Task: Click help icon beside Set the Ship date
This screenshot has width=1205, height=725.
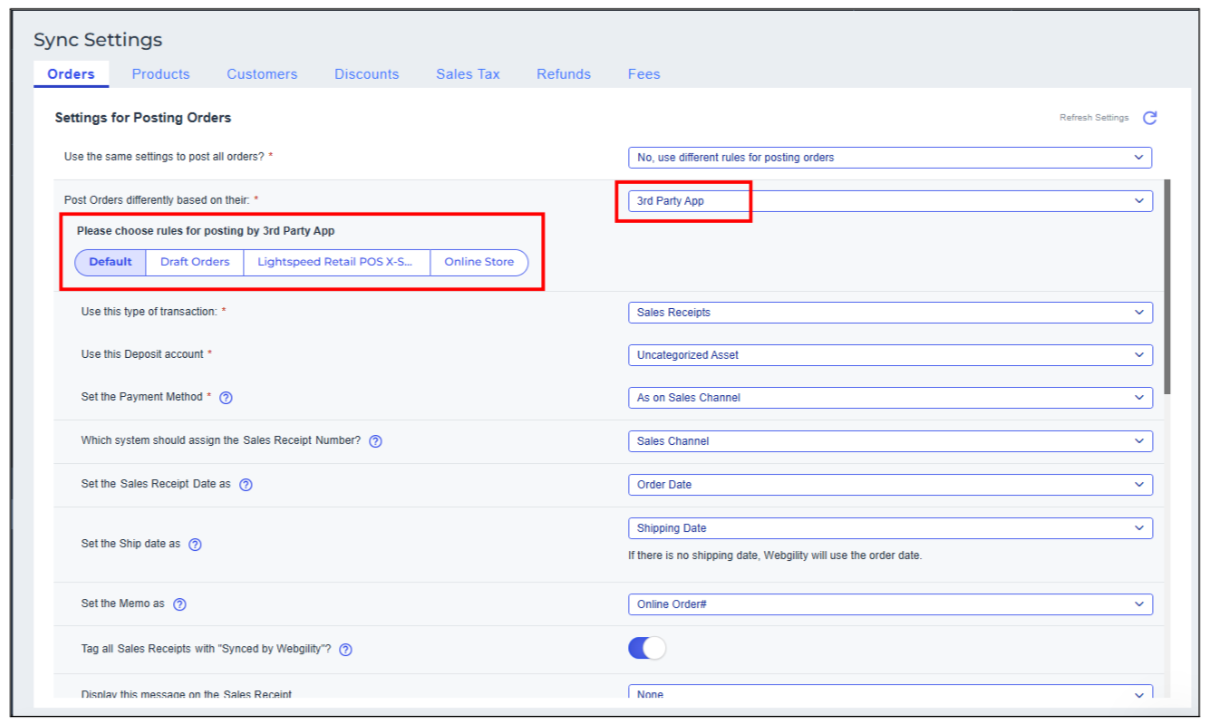Action: 195,545
